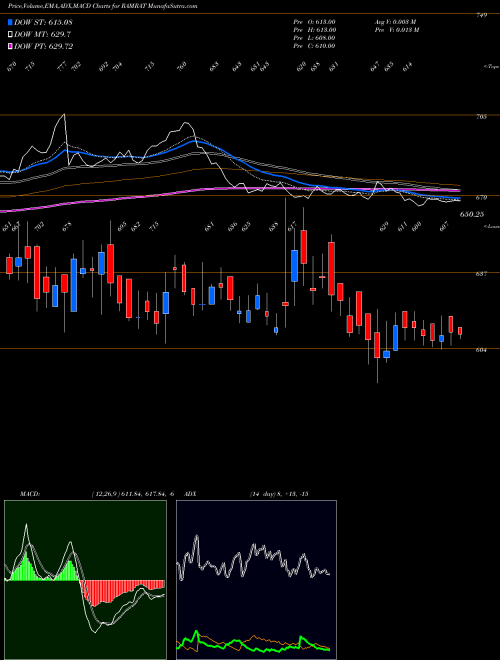This screenshot has width=500, height=660.
Task: Click the tall blue candle below the 617 label
Action: tap(295, 266)
